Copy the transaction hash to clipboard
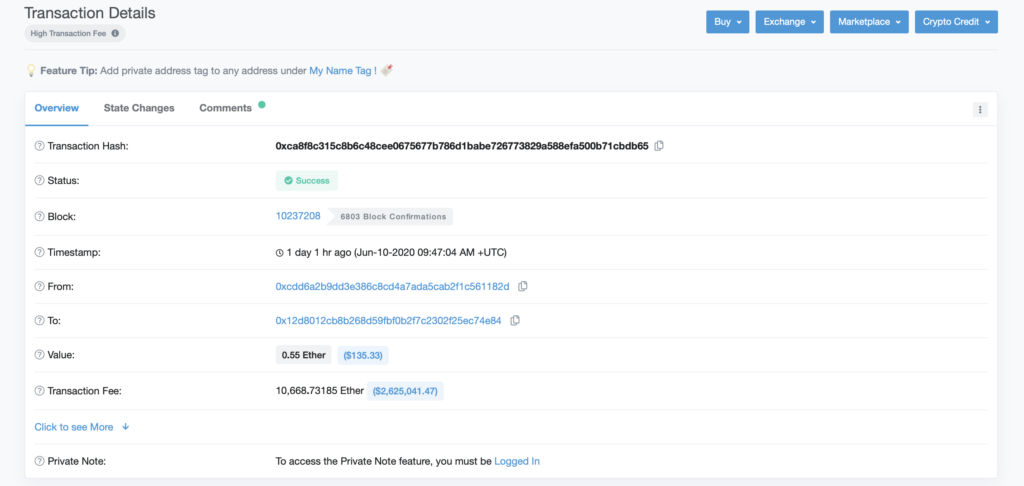This screenshot has height=486, width=1024. coord(659,146)
